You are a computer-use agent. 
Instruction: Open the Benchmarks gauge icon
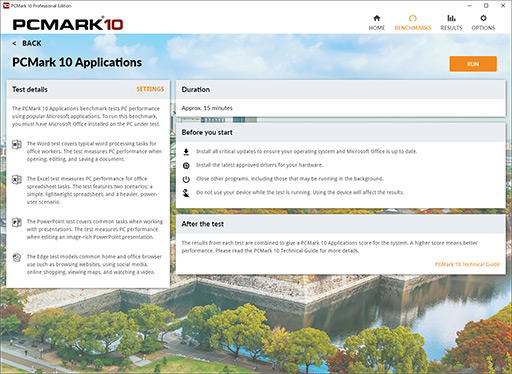coord(413,18)
